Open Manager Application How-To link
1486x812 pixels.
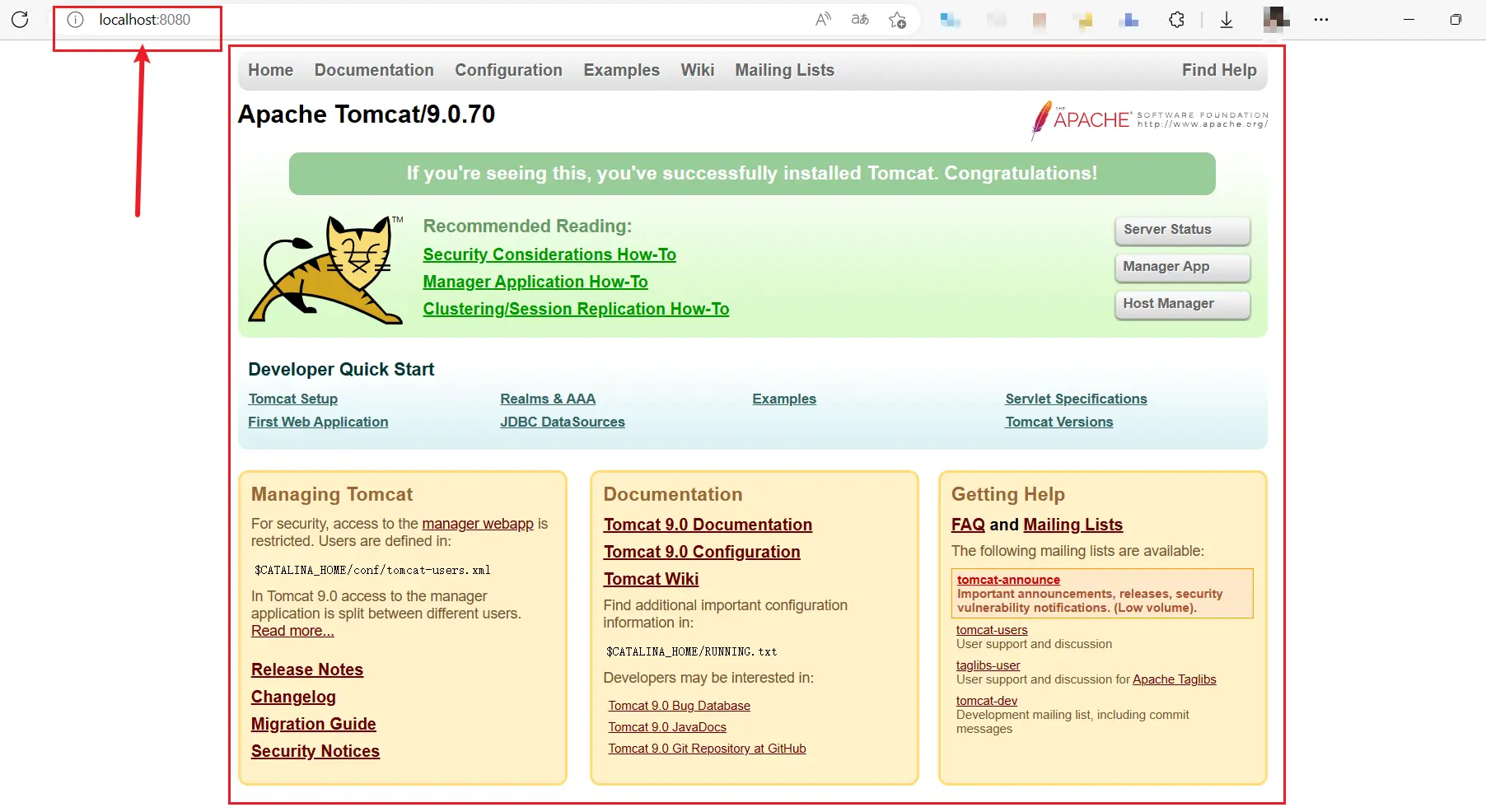point(535,282)
